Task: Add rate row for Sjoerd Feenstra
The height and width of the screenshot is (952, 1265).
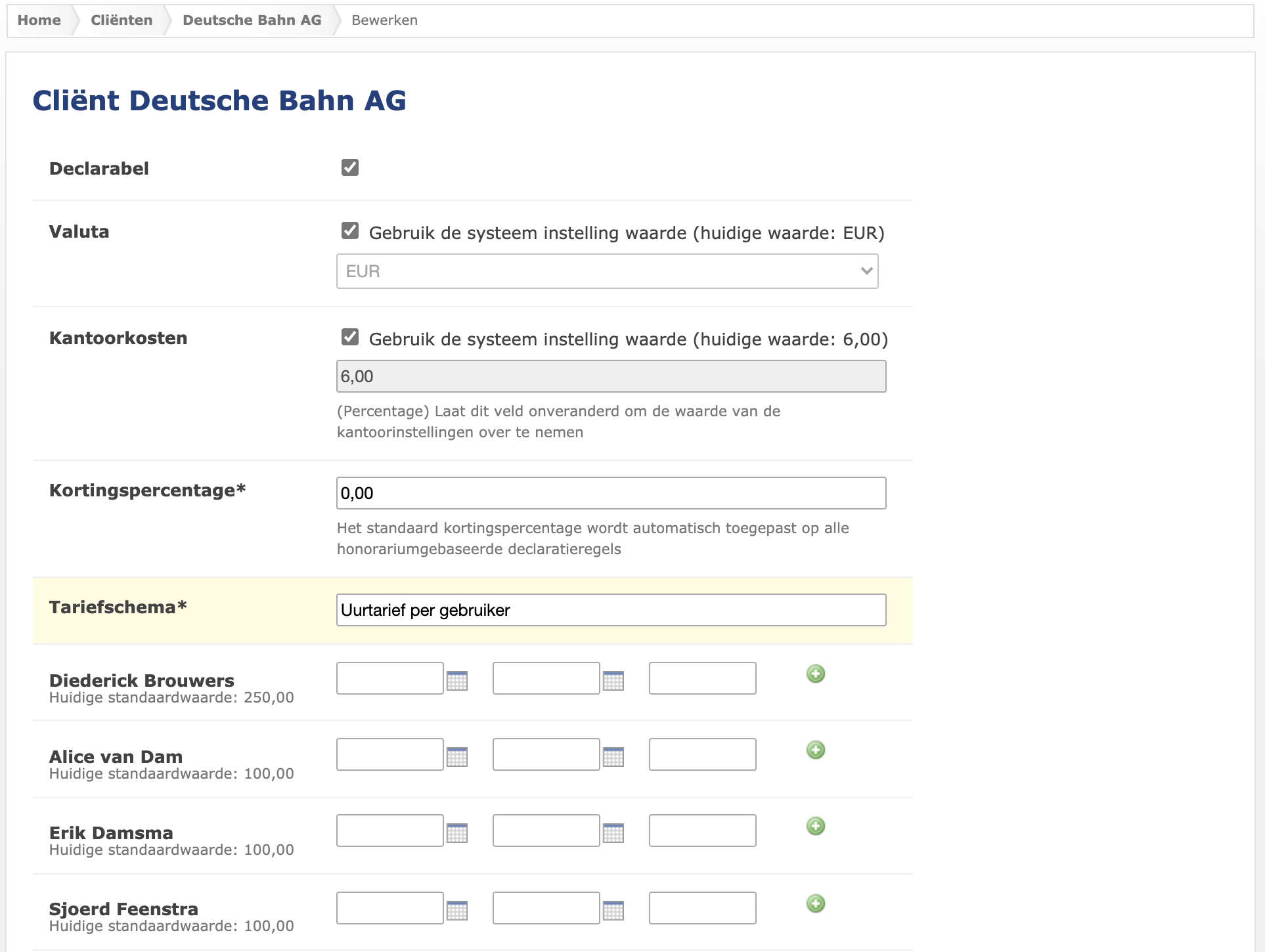Action: pos(816,903)
